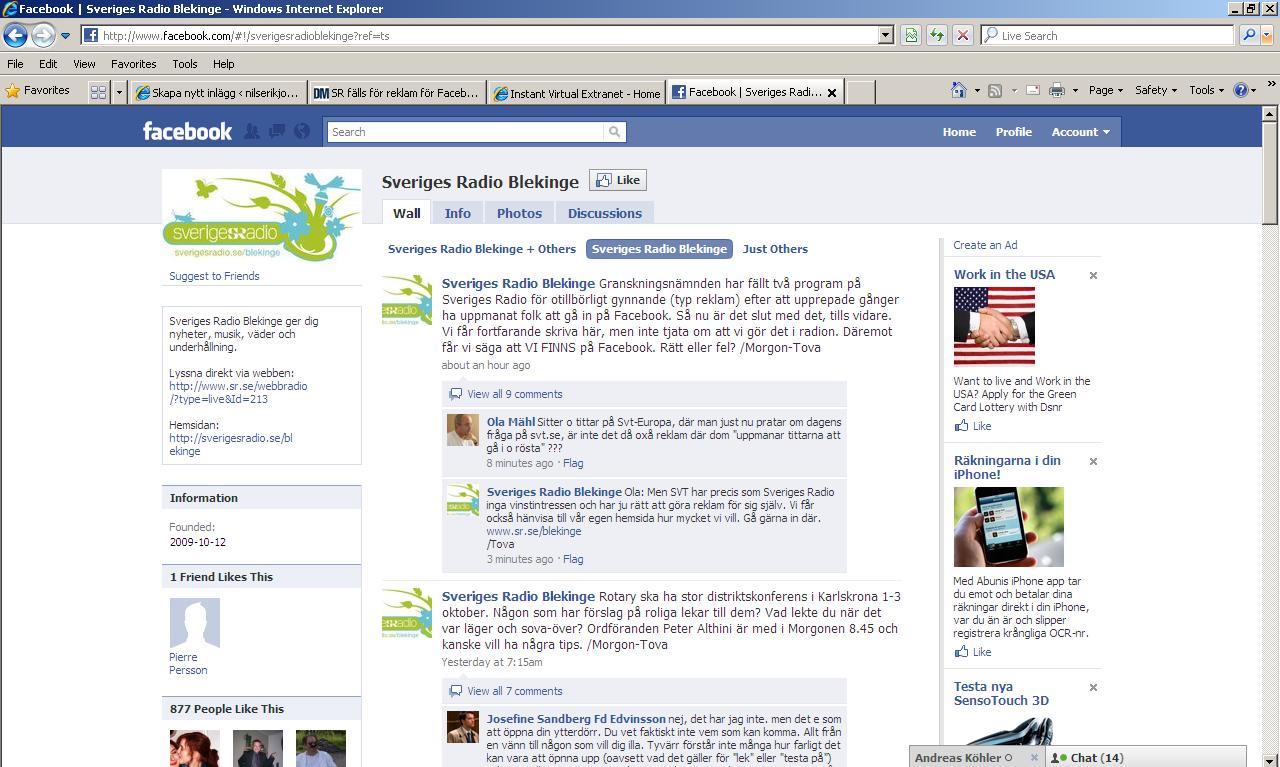
Task: Open the Favorites star button
Action: click(x=39, y=91)
